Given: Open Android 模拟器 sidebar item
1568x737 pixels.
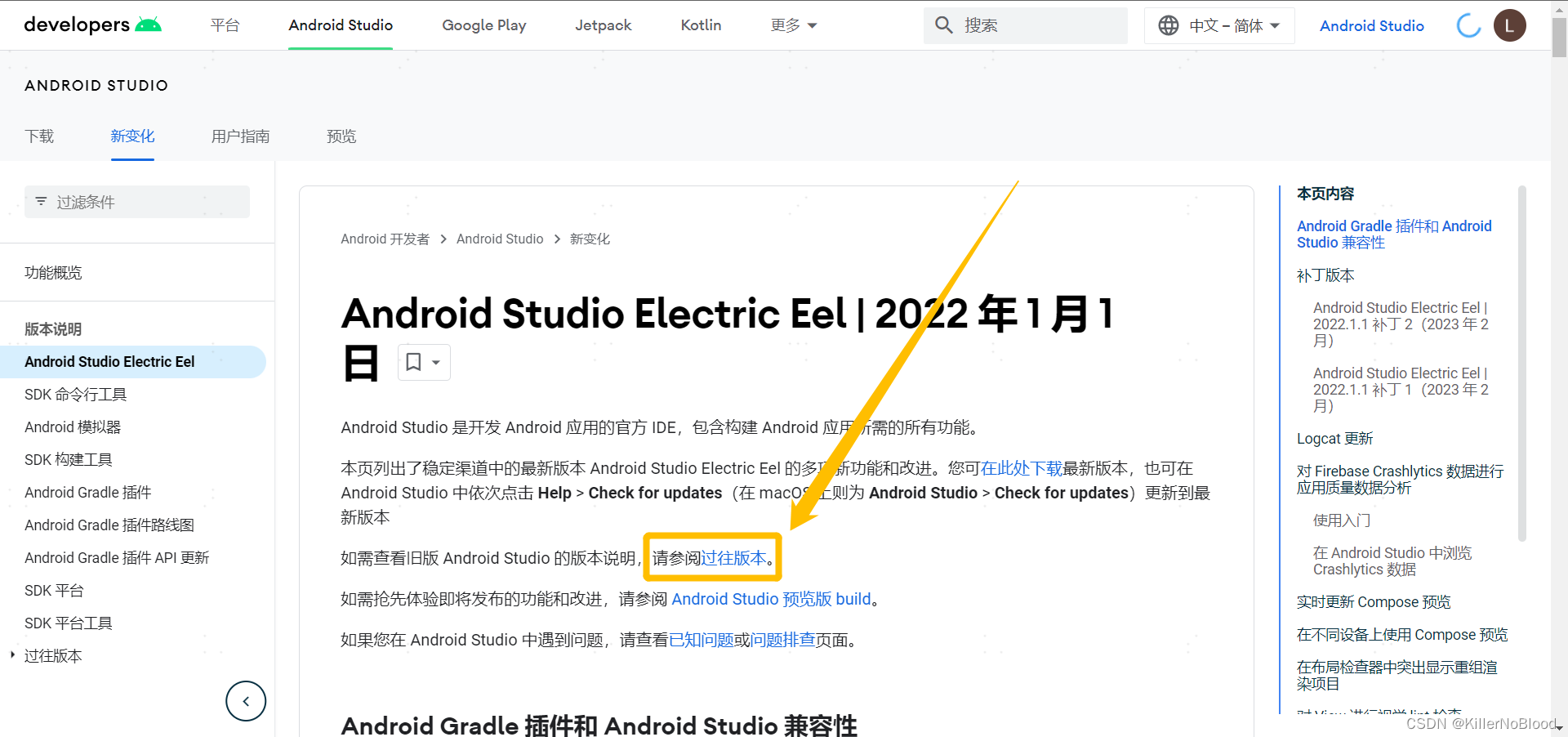Looking at the screenshot, I should pos(73,427).
